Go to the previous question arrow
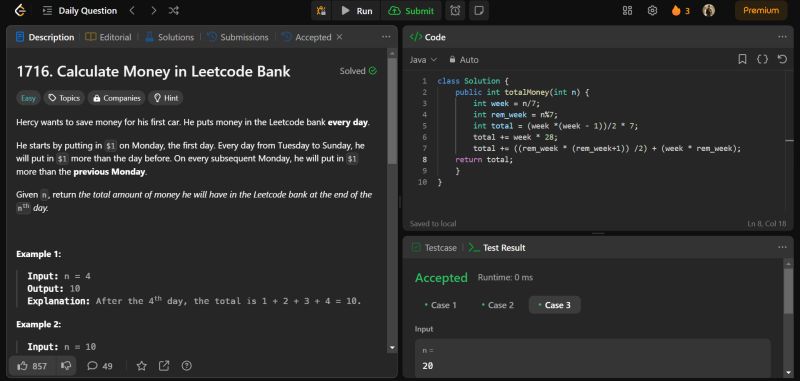 click(132, 11)
